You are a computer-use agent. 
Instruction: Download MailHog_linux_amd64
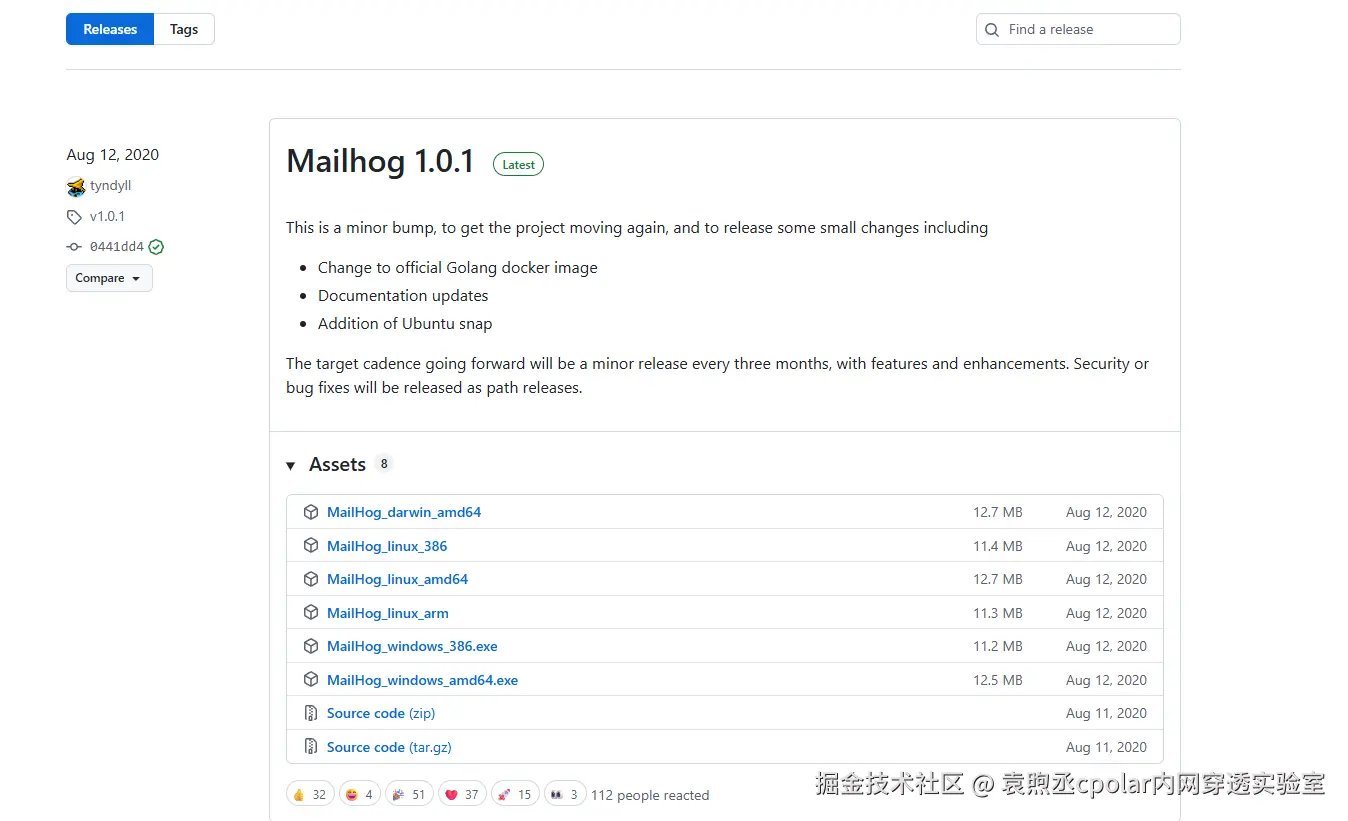click(x=397, y=579)
